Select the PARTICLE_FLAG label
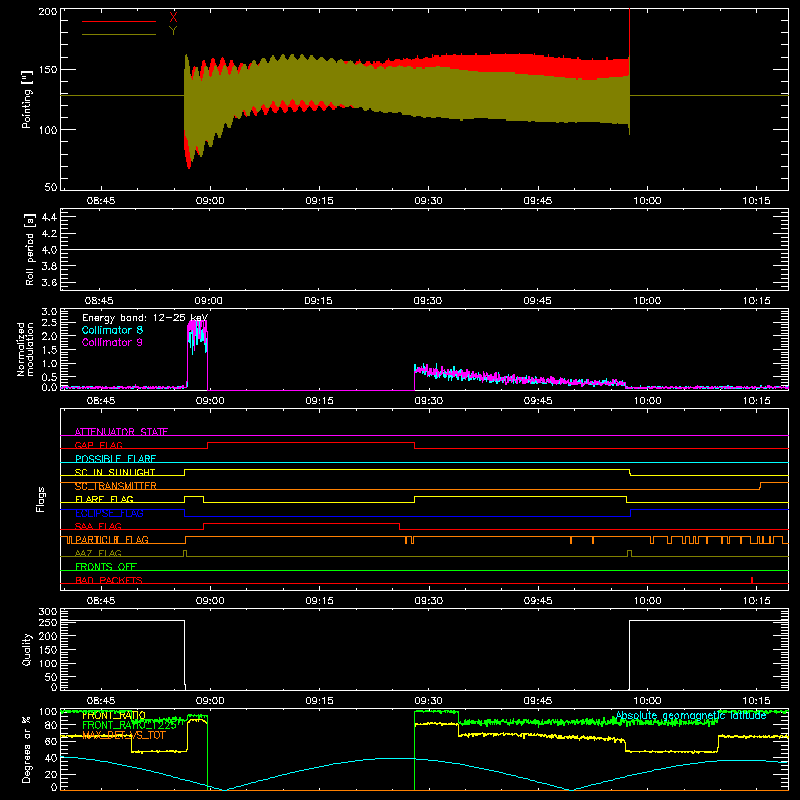Image resolution: width=800 pixels, height=800 pixels. (112, 540)
